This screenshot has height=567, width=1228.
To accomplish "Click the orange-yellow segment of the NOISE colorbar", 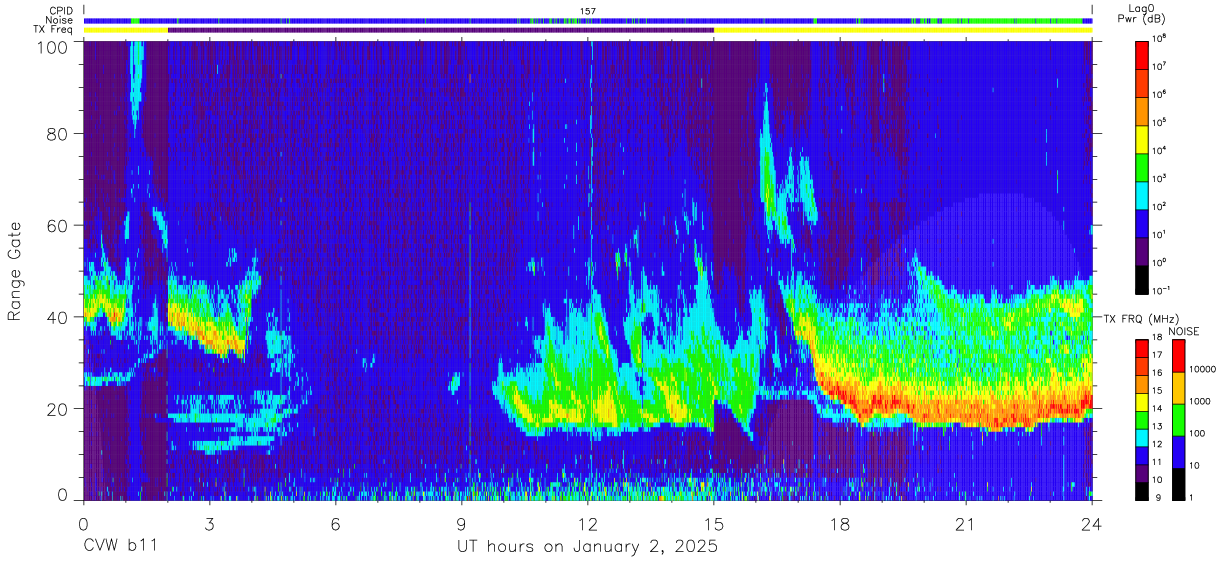I will click(1180, 388).
